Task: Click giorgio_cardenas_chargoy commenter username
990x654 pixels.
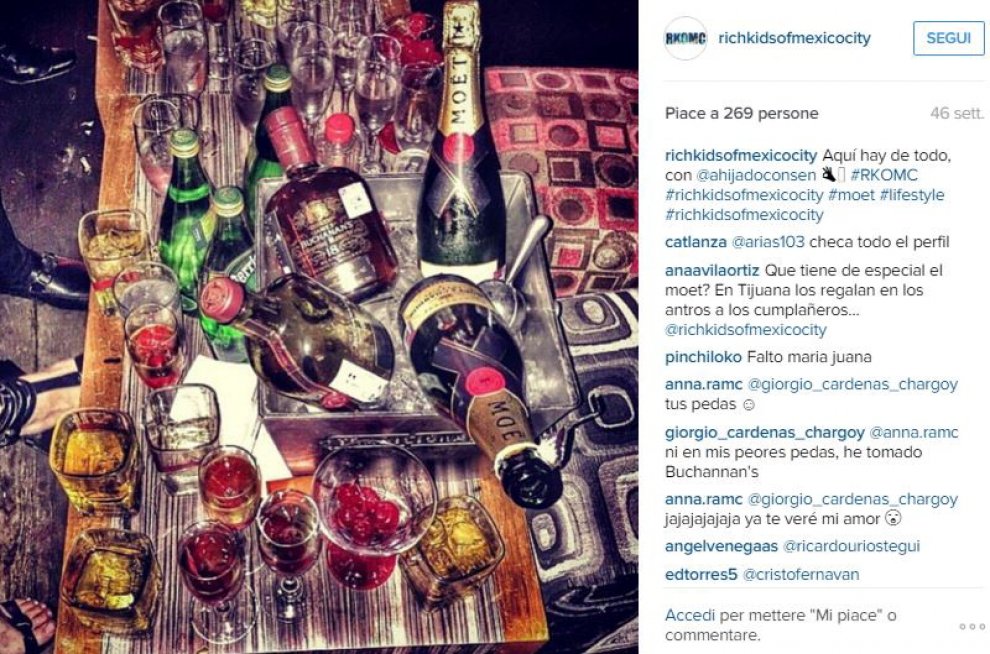Action: (765, 432)
